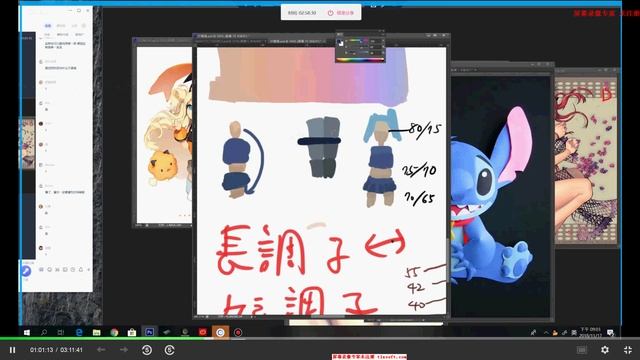Viewport: 640px width, 360px height.
Task: Launch Microsoft Edge from the taskbar
Action: pos(79,332)
